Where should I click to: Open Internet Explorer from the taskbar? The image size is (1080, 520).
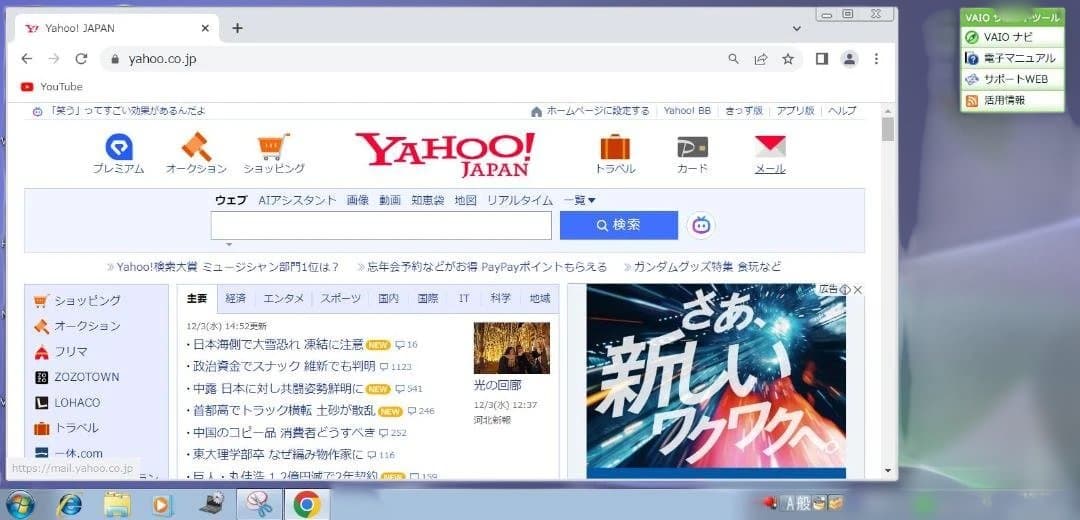click(x=69, y=504)
